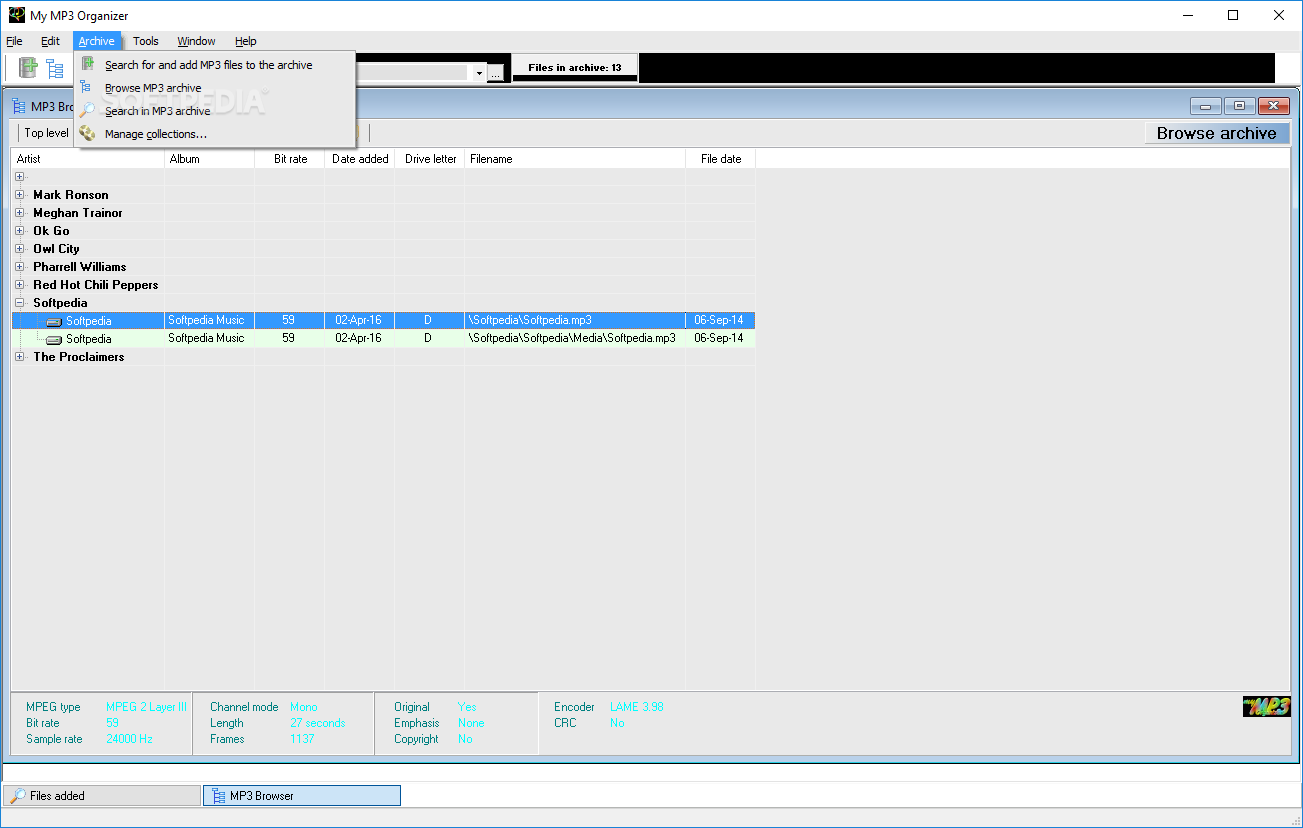Click the drive icon of the \Softpedia\Softpedia.mp3 row
Screen dimensions: 1303x828
click(x=55, y=321)
